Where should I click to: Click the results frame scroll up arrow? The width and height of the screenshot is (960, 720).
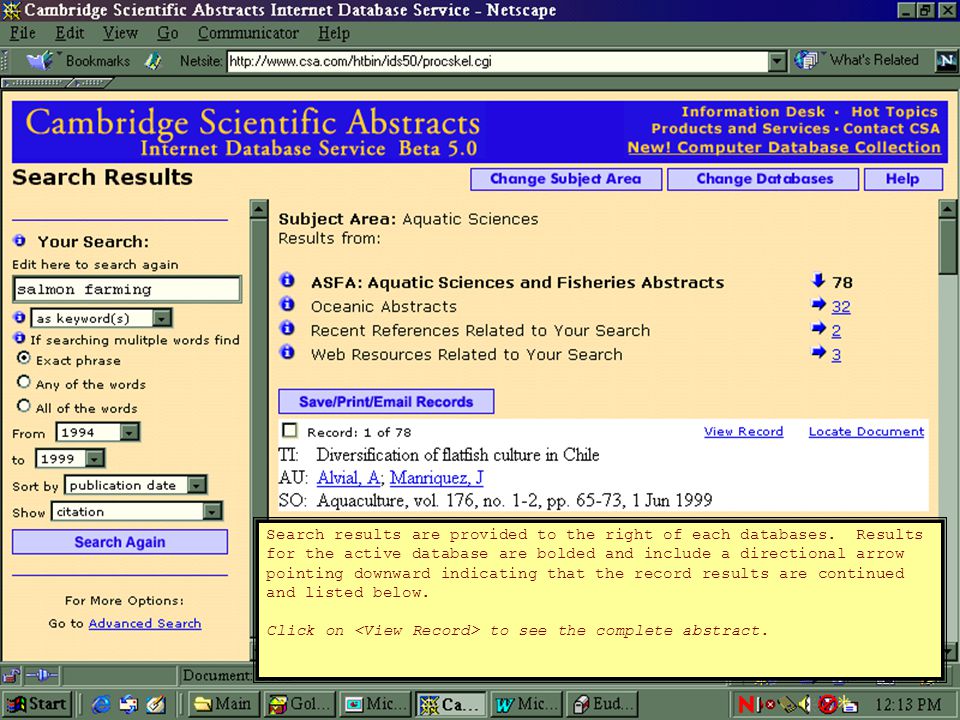pos(948,209)
